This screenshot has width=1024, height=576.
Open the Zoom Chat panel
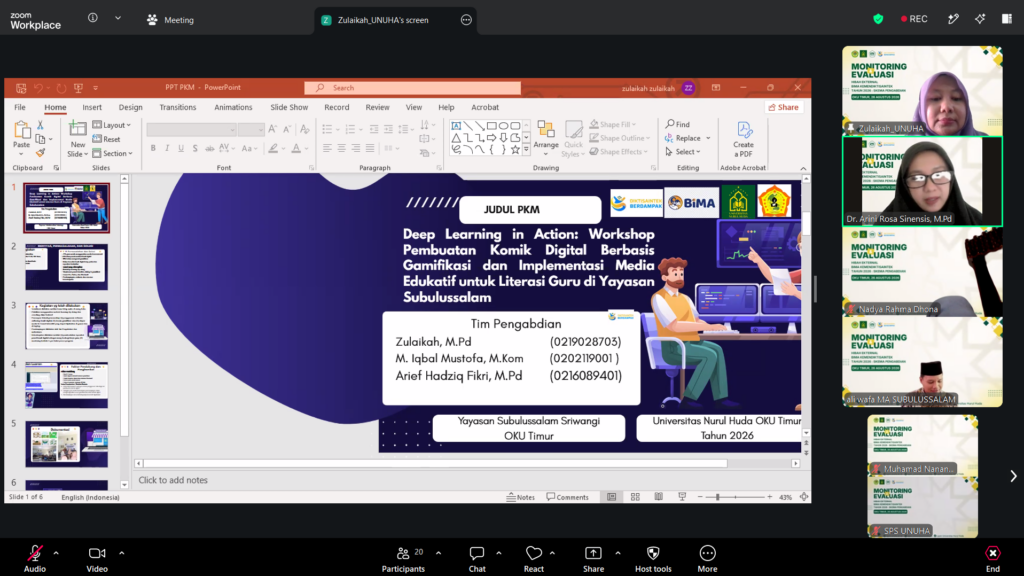coord(477,553)
